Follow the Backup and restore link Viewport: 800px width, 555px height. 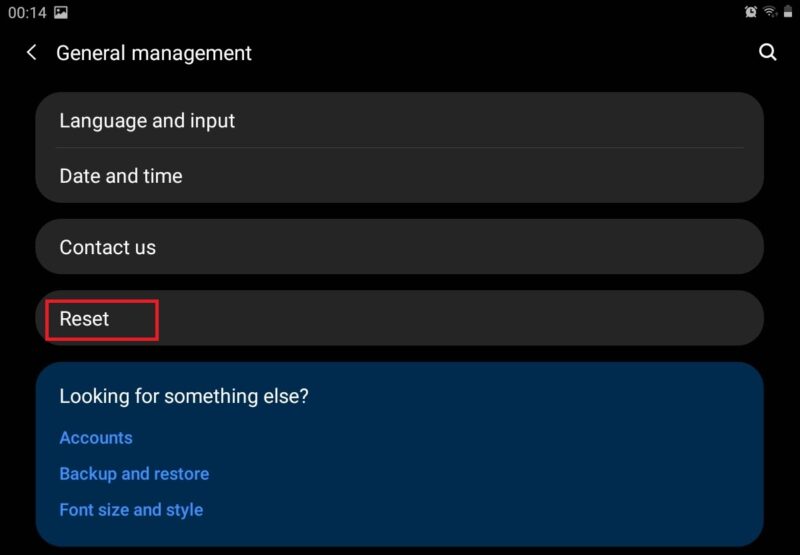(x=134, y=473)
